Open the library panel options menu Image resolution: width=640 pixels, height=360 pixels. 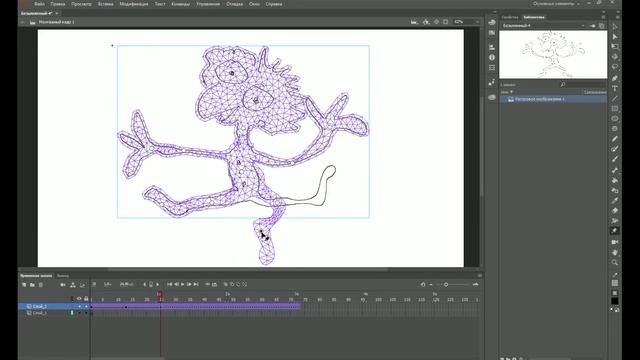(603, 17)
